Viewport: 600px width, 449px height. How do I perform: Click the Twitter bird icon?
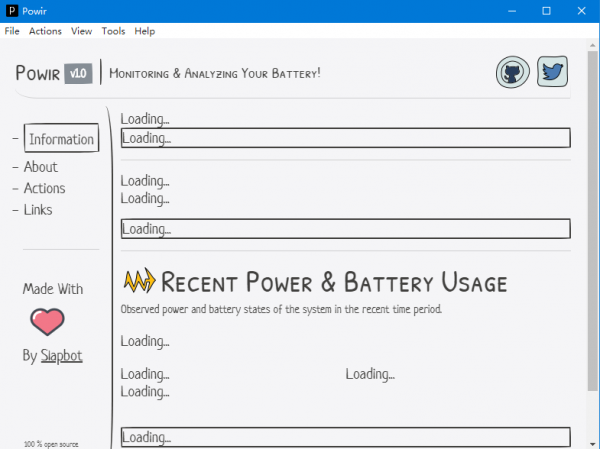pos(553,72)
